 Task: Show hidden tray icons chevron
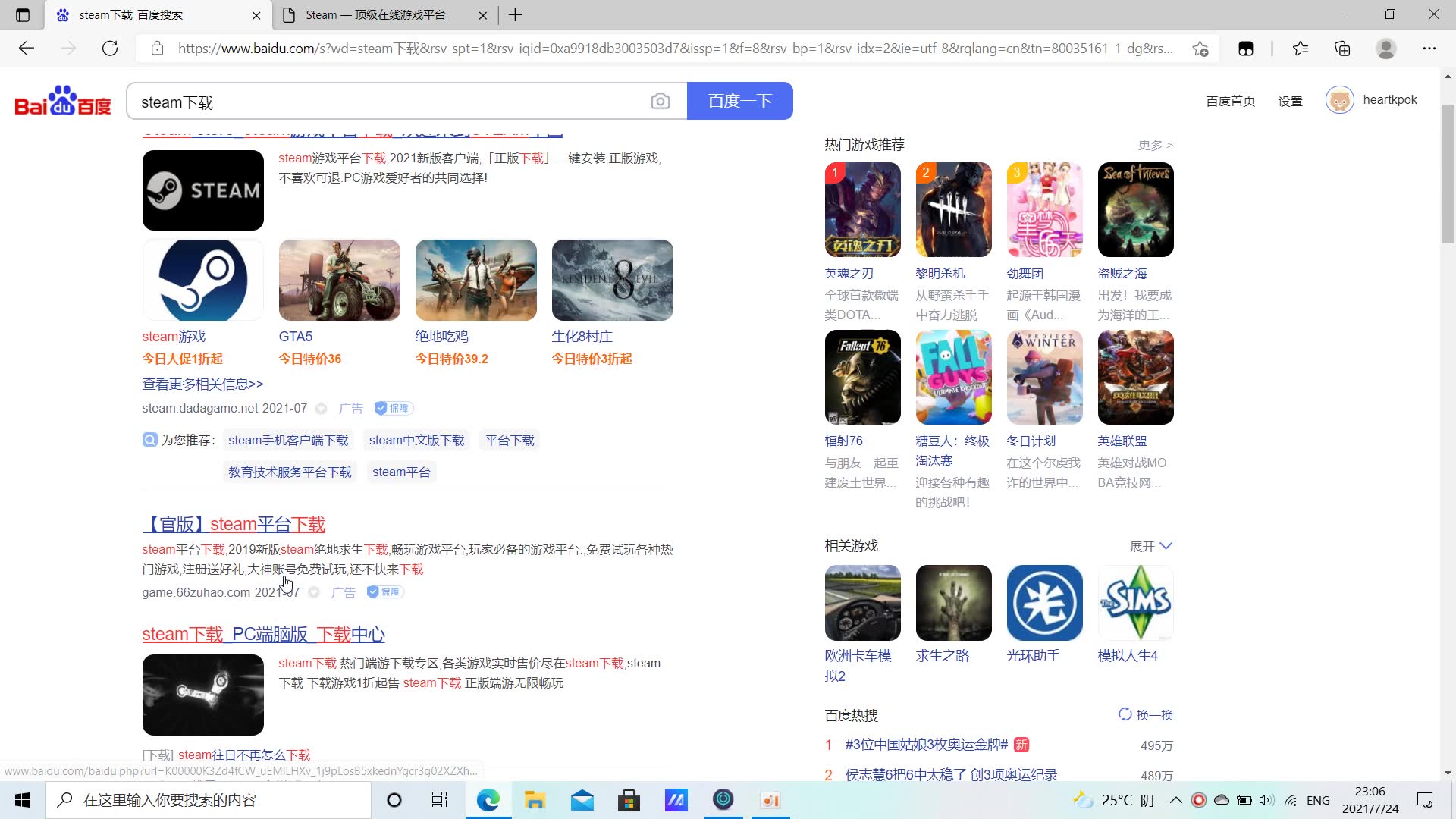1175,800
